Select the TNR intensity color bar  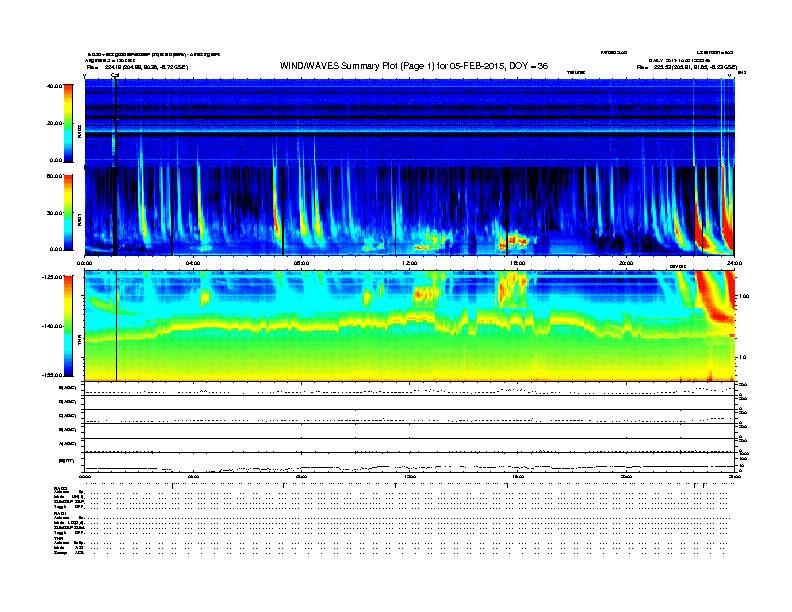(x=68, y=326)
